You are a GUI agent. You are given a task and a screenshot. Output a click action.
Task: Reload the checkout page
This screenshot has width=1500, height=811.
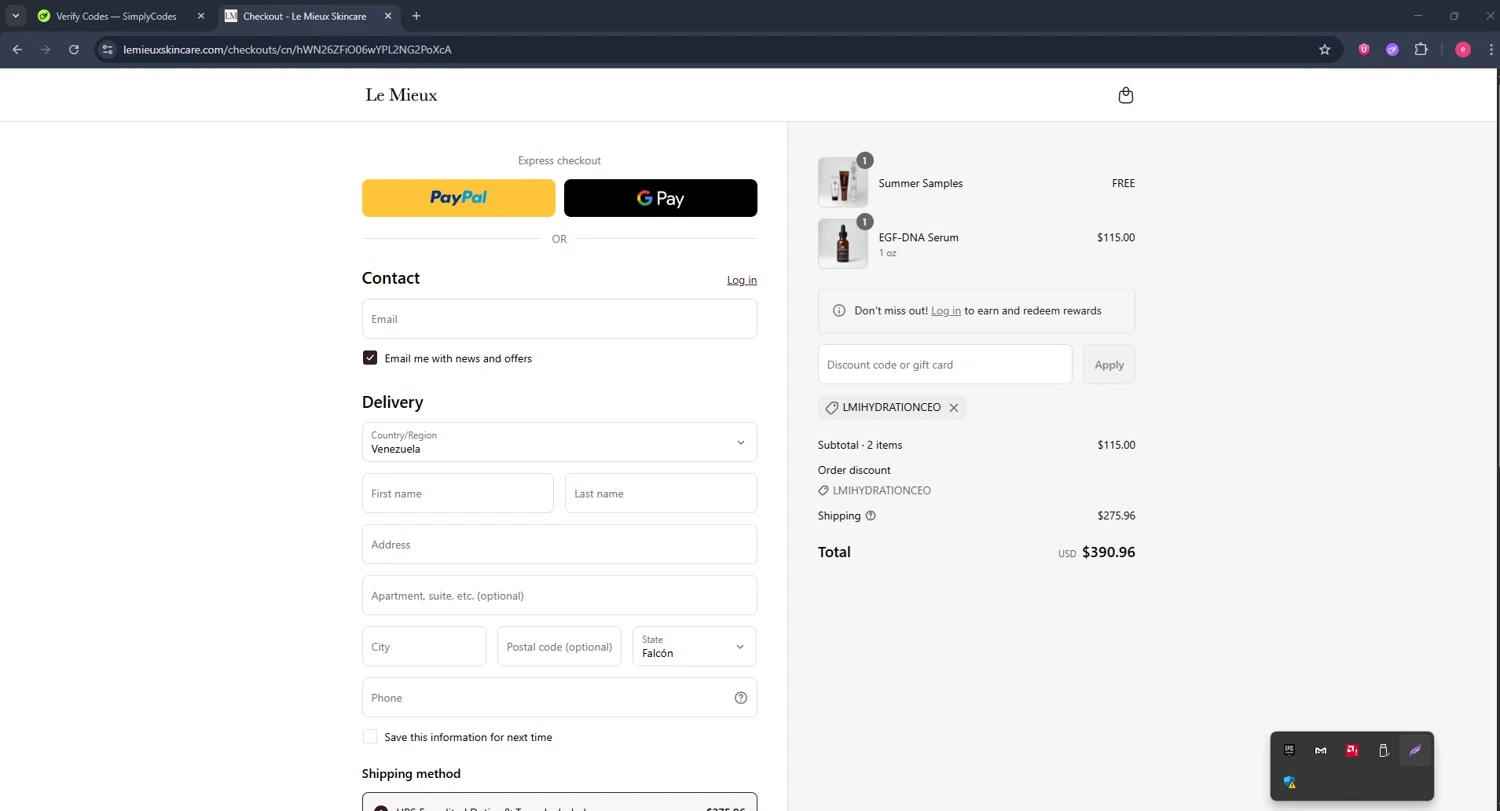73,49
